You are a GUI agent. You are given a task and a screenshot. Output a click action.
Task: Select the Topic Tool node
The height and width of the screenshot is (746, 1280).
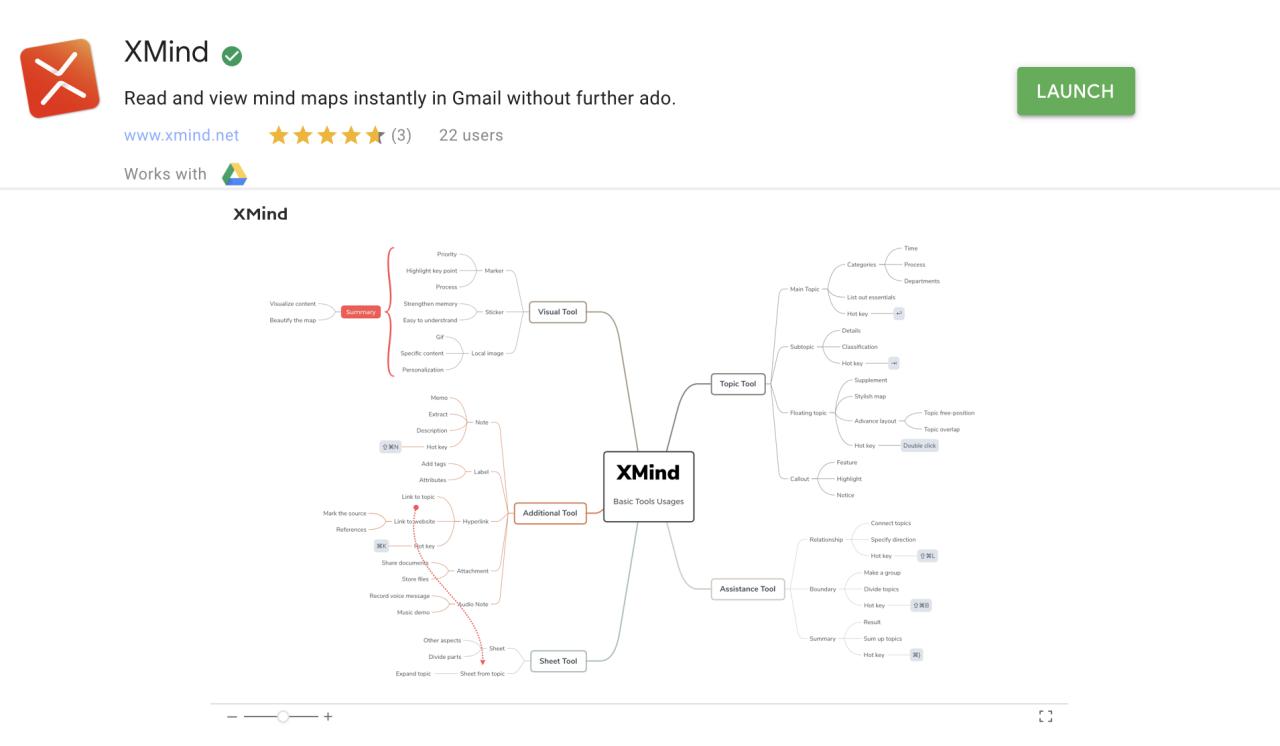[x=739, y=384]
